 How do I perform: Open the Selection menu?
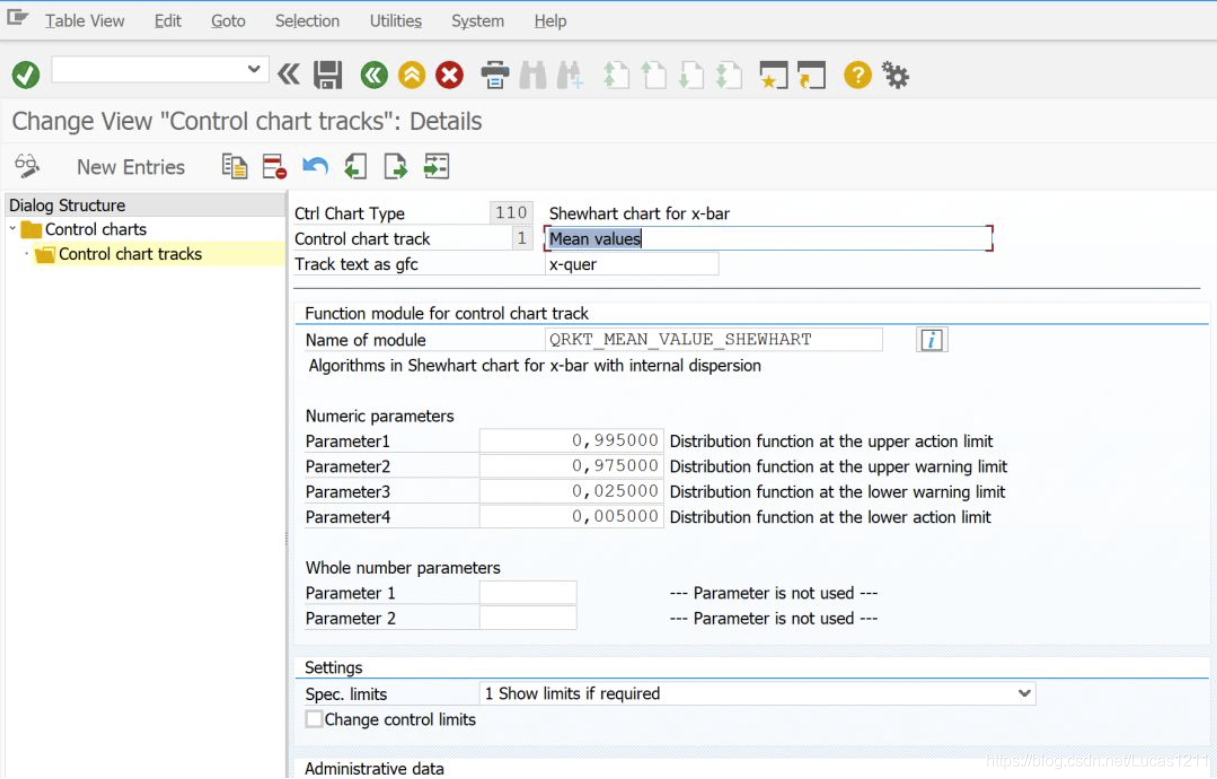pos(307,20)
